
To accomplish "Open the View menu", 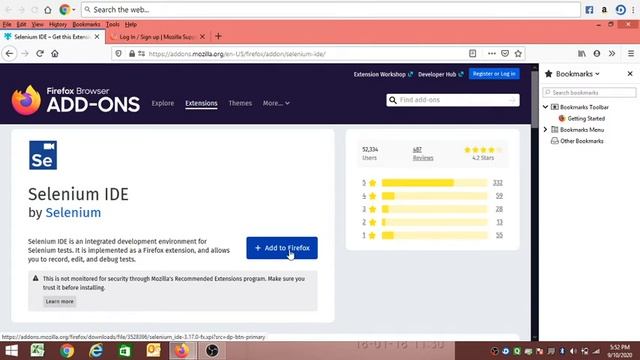I will (x=38, y=24).
